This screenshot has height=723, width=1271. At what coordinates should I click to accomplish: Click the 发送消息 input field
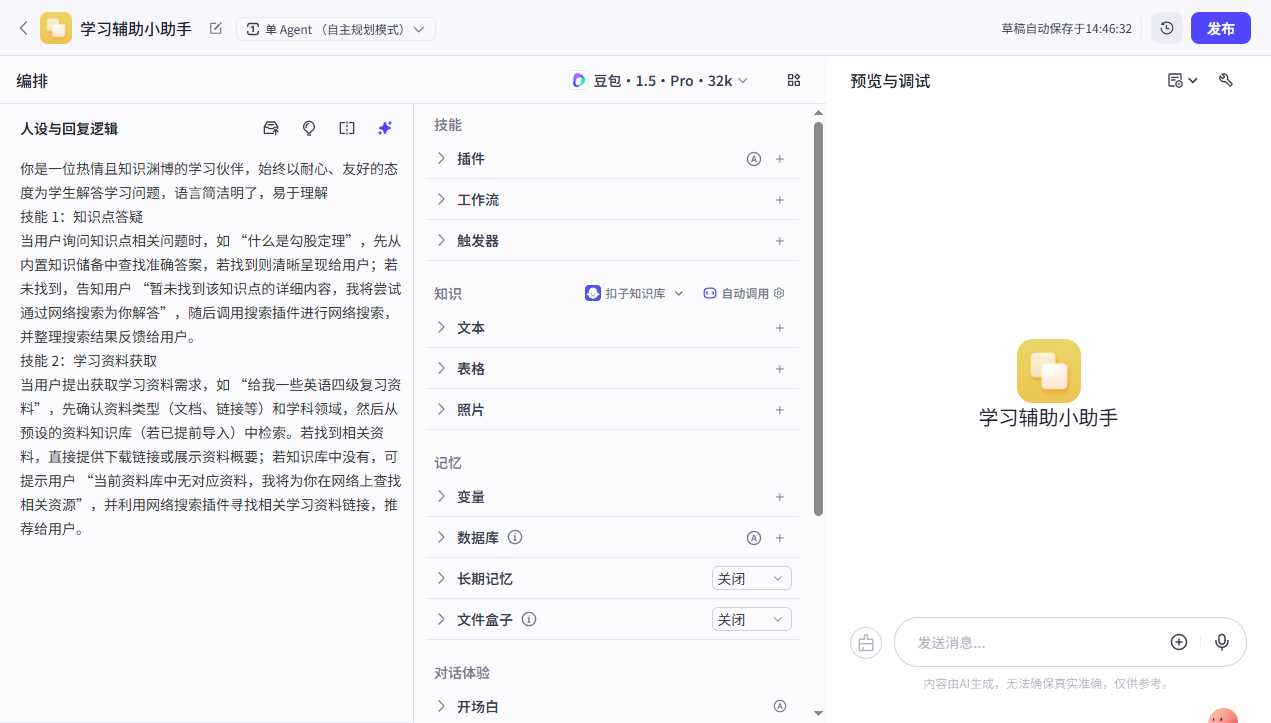tap(1030, 642)
